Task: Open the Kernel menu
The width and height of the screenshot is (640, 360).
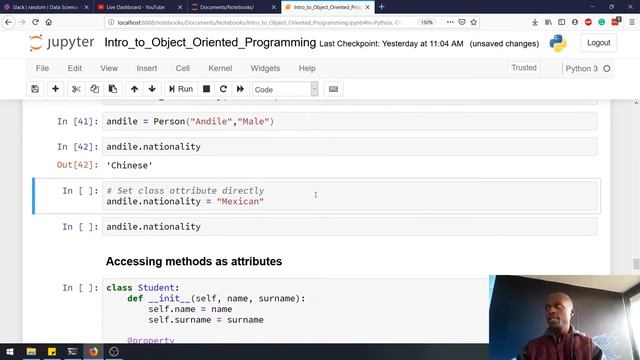Action: pos(220,68)
